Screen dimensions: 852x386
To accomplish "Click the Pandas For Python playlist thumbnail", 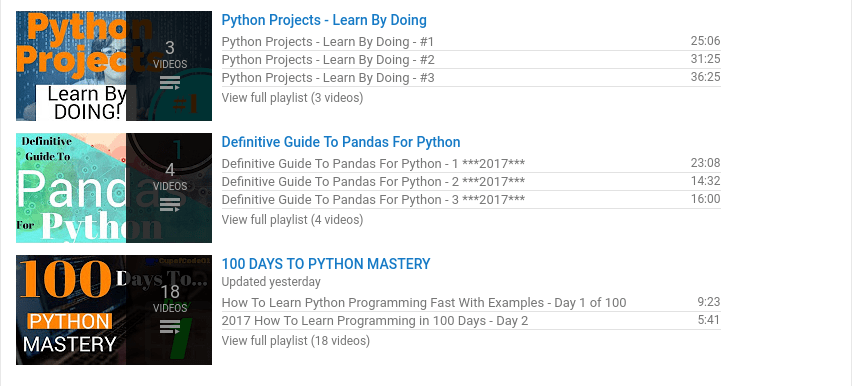I will (x=114, y=188).
